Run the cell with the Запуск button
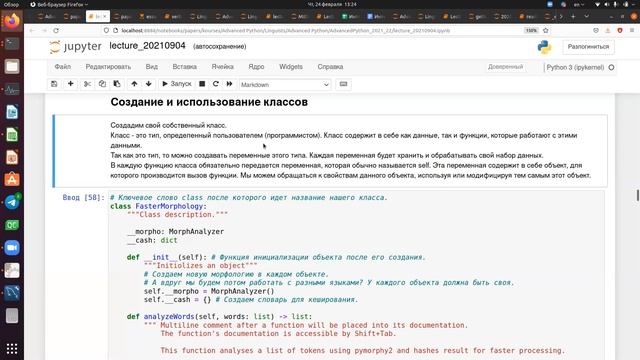Image resolution: width=640 pixels, height=360 pixels. click(x=177, y=84)
